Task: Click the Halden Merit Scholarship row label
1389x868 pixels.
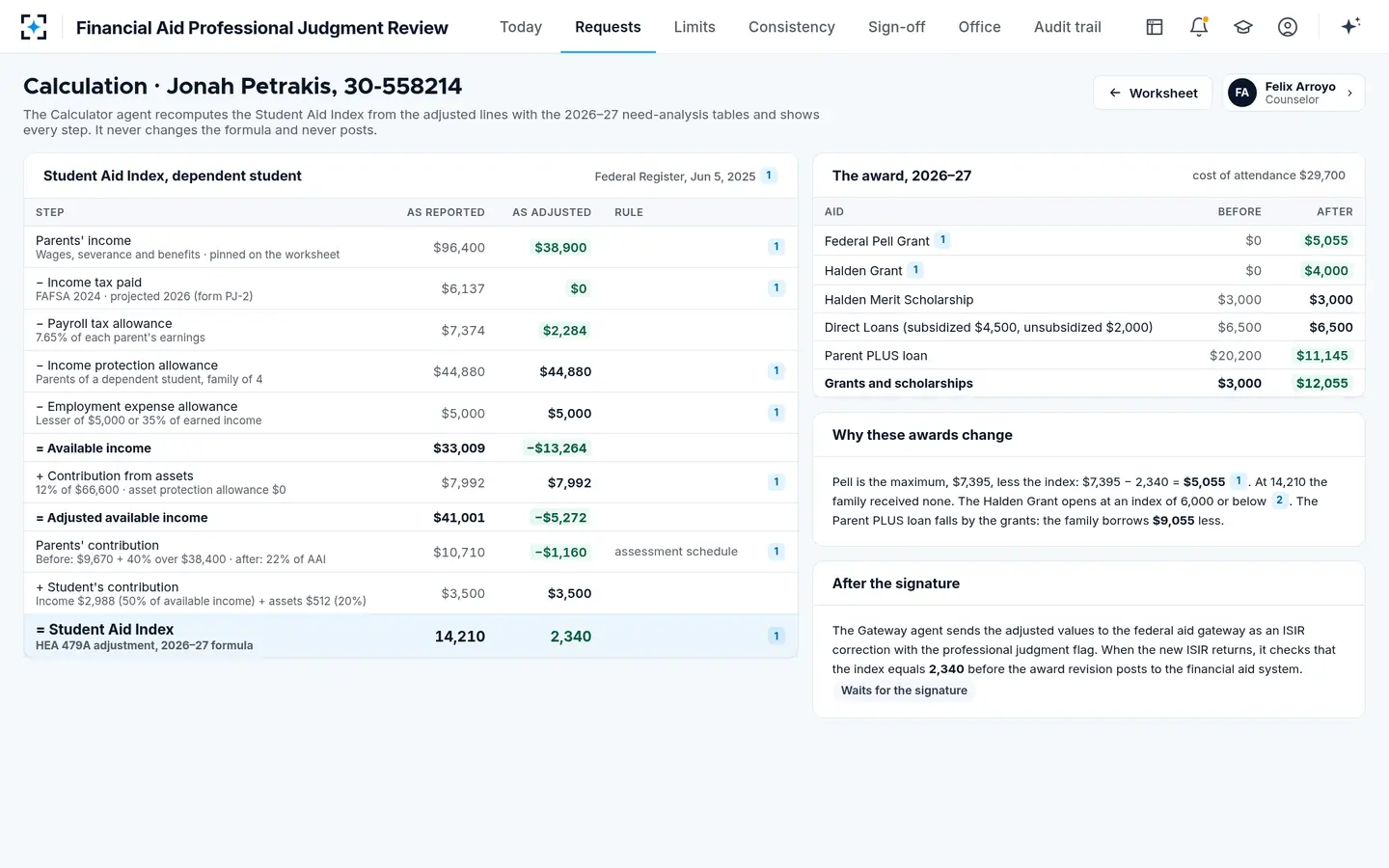Action: (899, 300)
